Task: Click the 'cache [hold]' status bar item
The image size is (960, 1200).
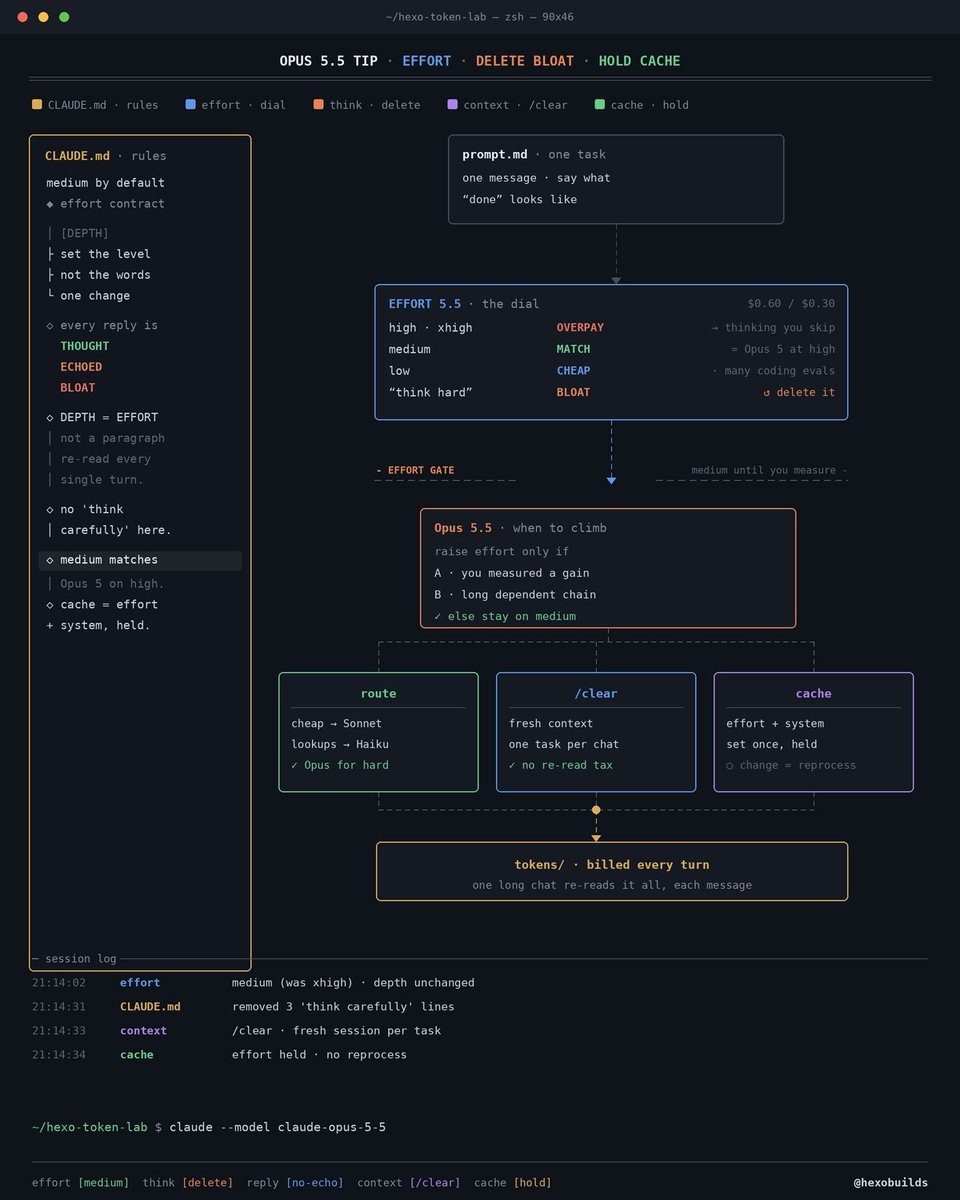Action: tap(513, 1183)
